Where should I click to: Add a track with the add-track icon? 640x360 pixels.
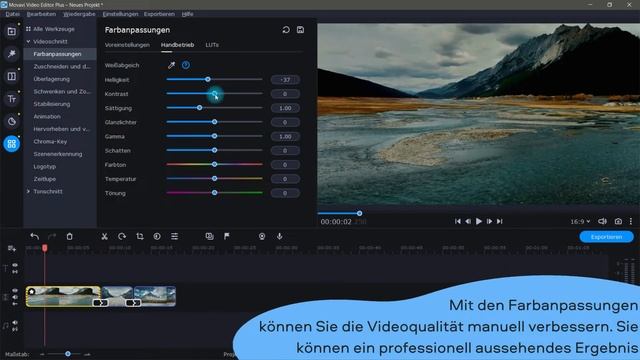pyautogui.click(x=11, y=248)
